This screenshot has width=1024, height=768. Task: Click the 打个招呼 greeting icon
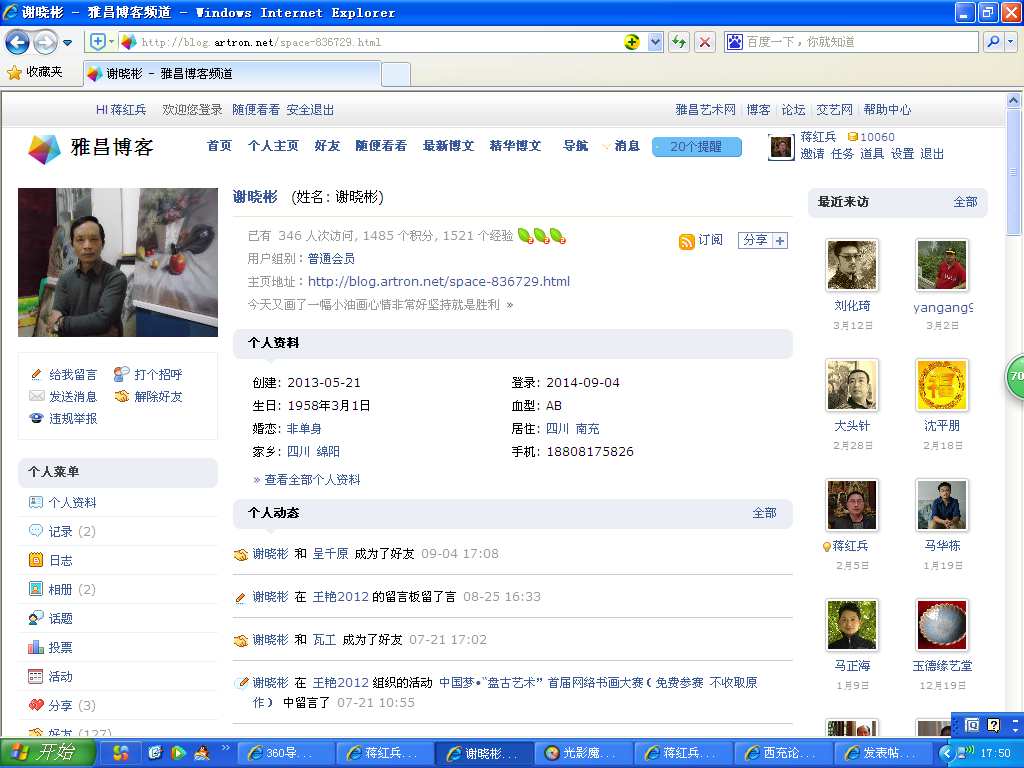122,375
